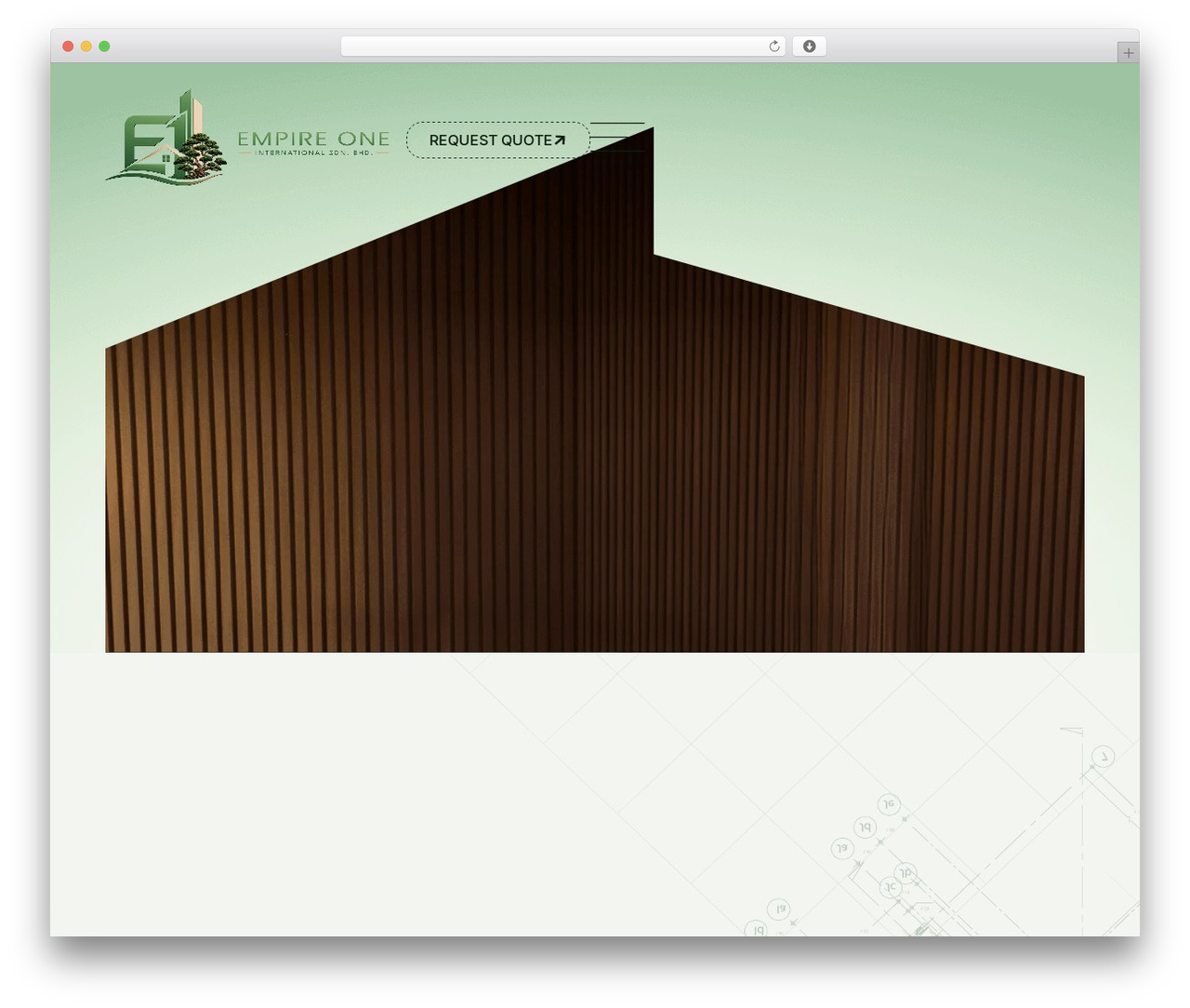Minimize window using the yellow dot
This screenshot has height=1008, width=1190.
click(86, 46)
